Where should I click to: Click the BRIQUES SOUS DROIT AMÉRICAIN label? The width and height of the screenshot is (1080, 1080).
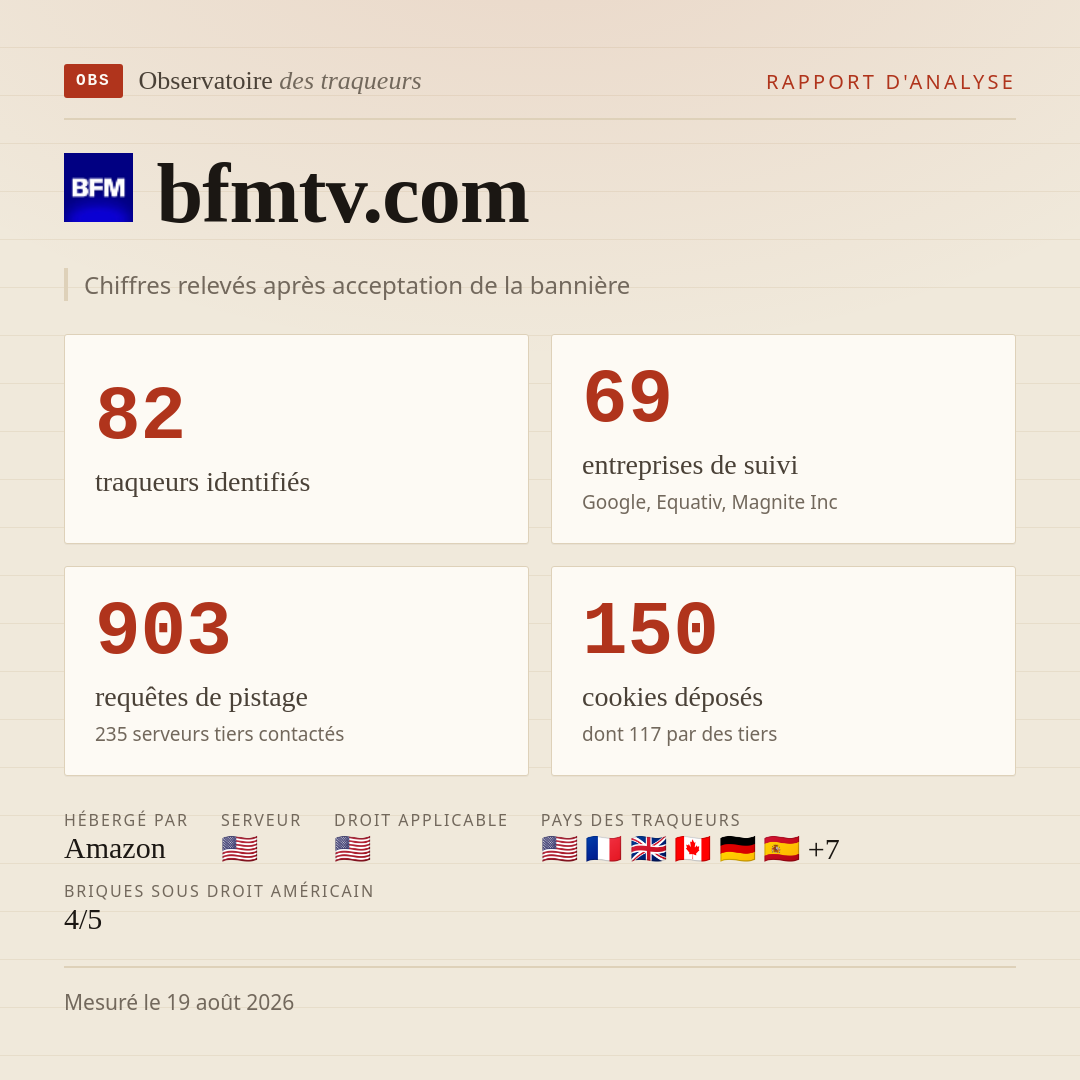coord(219,891)
